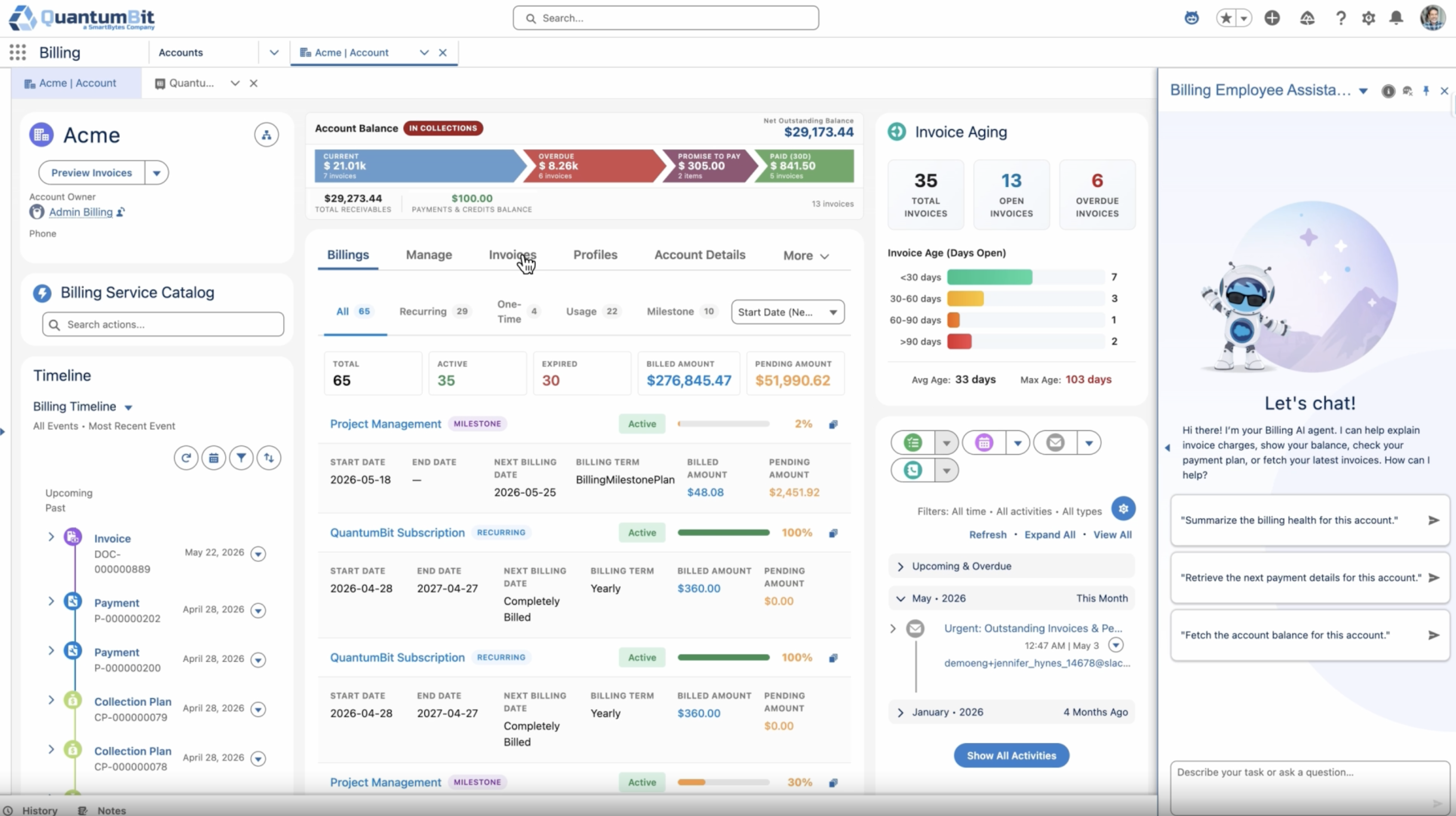Switch to the Invoices tab

click(x=512, y=255)
